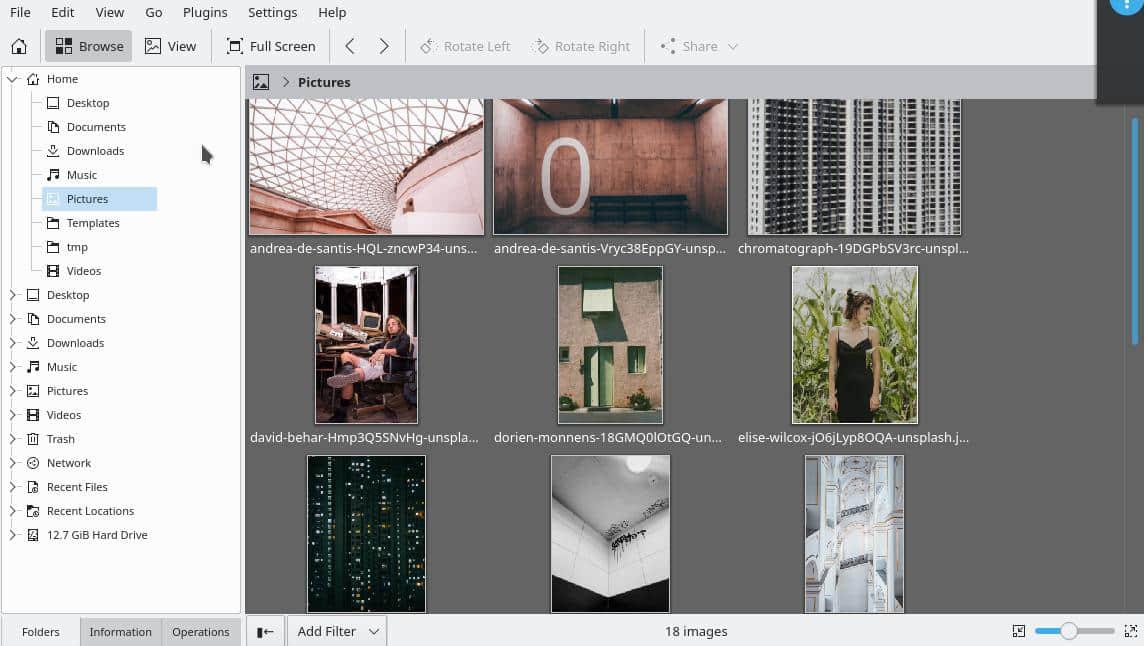This screenshot has width=1144, height=646.
Task: Click Rotate Right in the toolbar
Action: (581, 46)
